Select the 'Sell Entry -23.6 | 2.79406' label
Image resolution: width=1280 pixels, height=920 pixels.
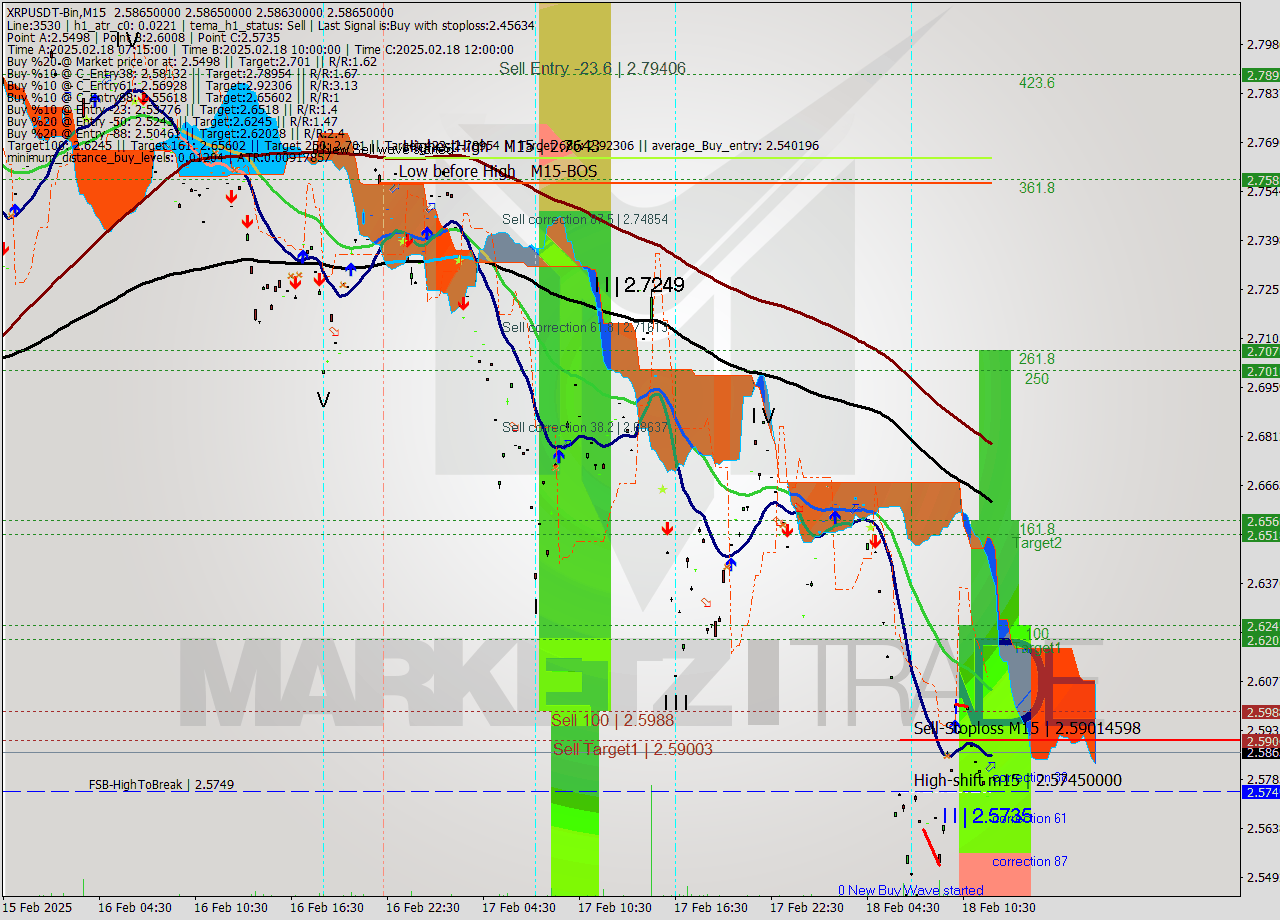592,69
